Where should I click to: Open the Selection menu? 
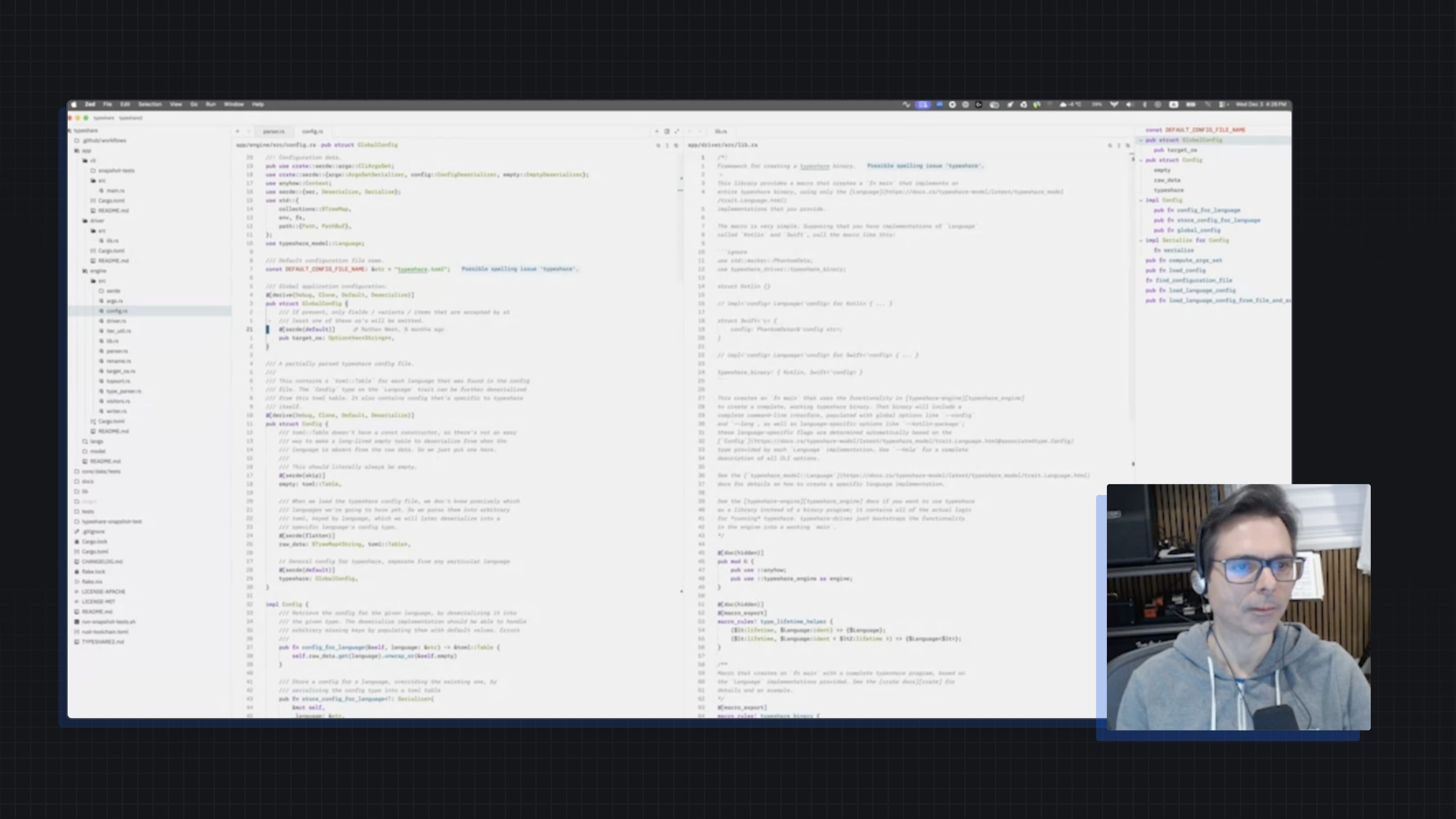(x=150, y=105)
